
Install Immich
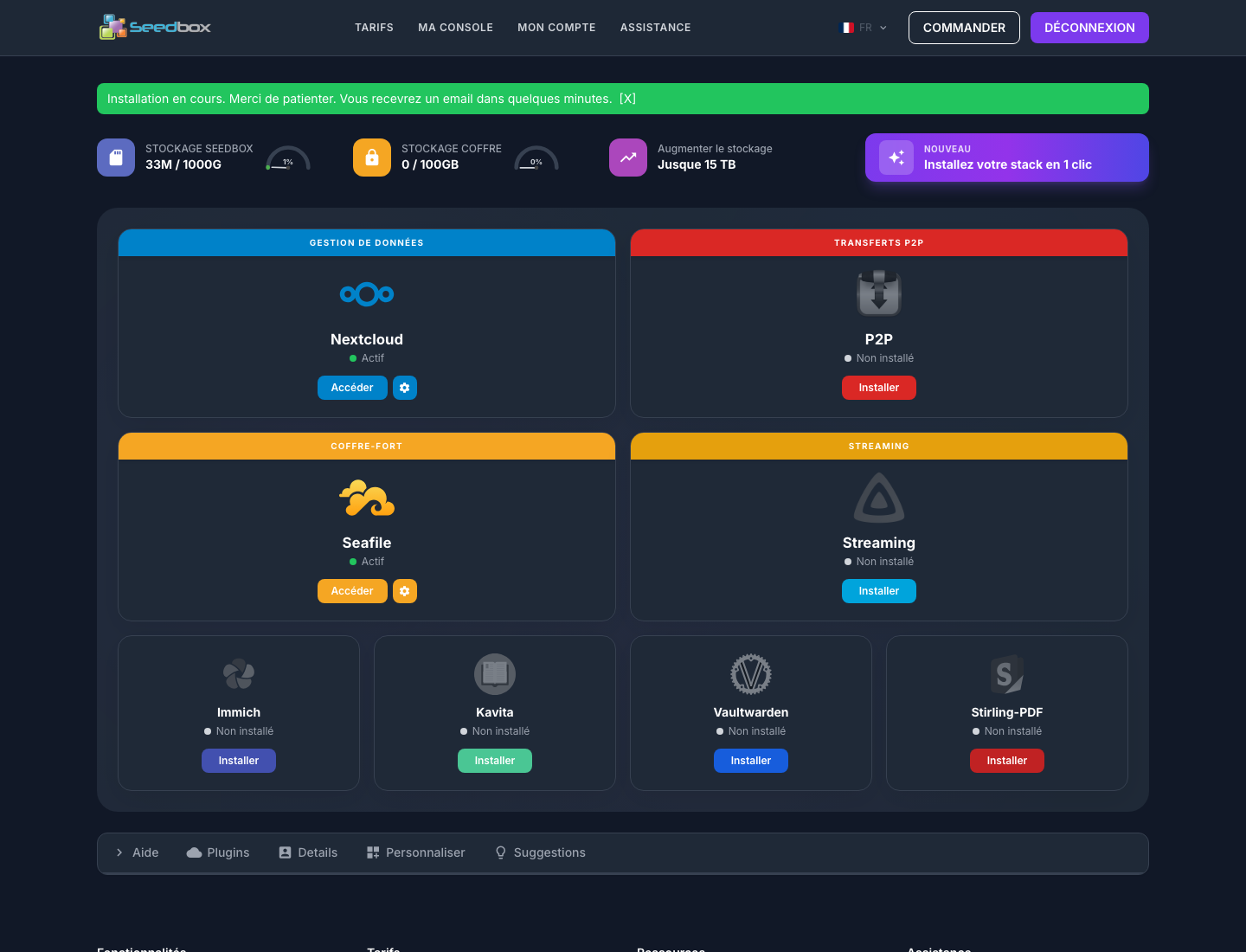point(239,761)
